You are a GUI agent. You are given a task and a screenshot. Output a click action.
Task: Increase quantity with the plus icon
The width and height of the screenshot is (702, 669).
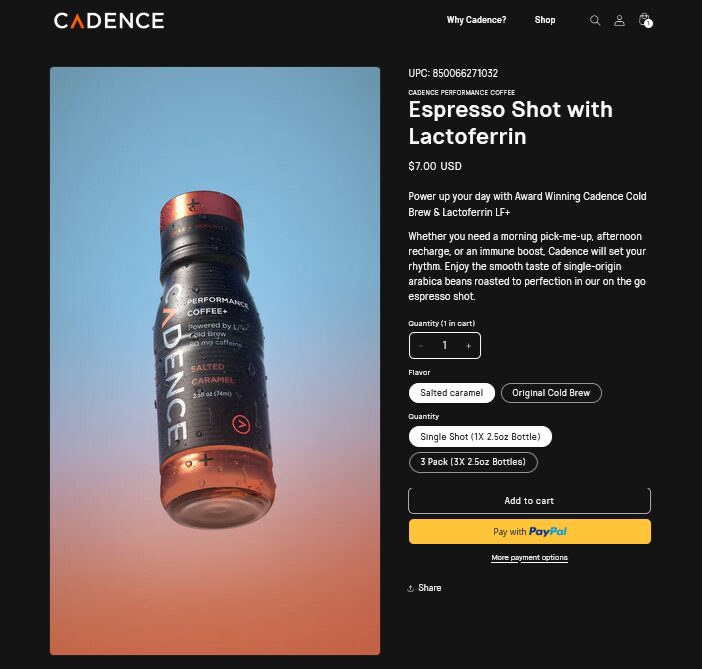(468, 346)
